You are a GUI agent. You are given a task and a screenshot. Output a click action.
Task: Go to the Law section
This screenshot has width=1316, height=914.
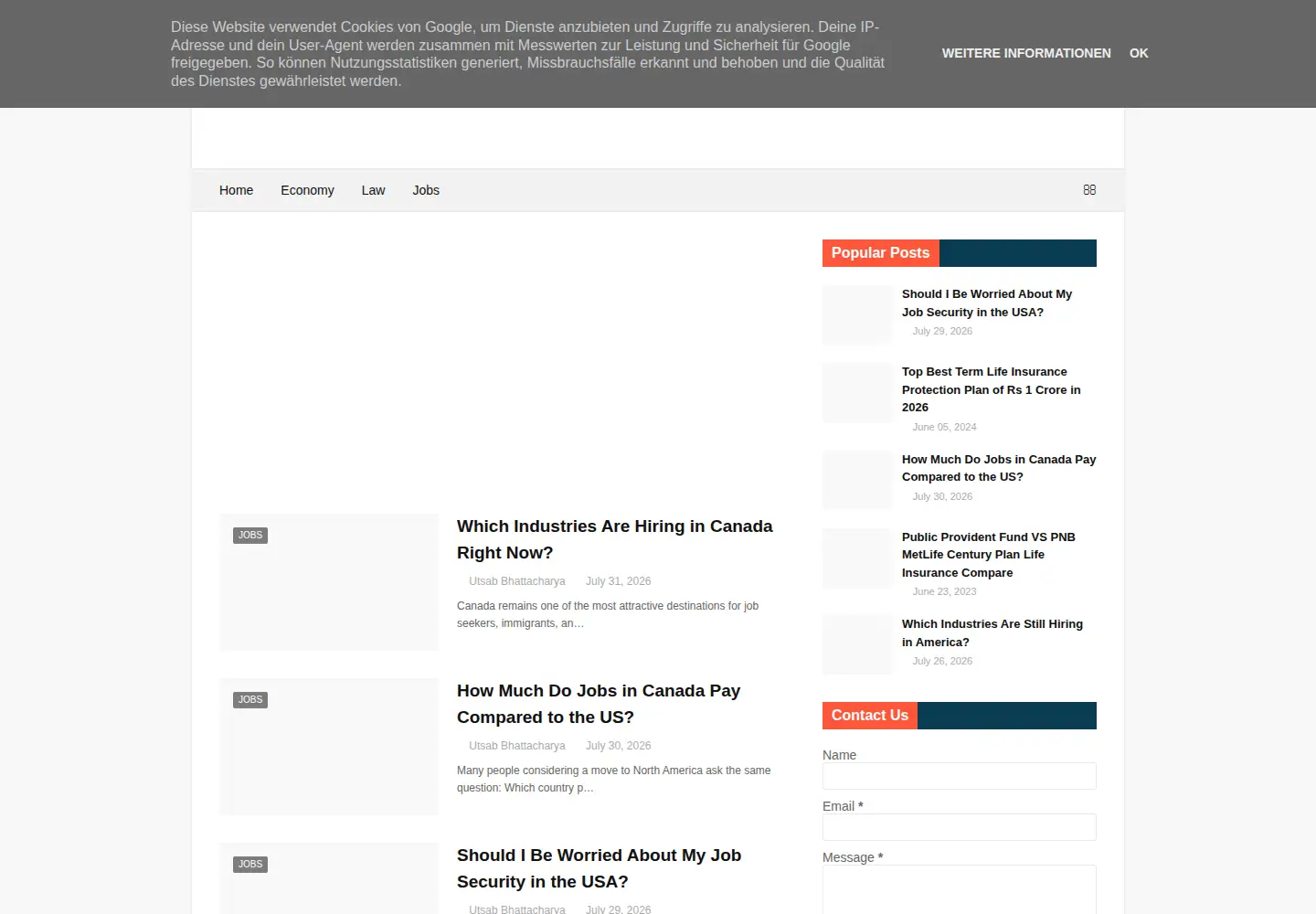(x=373, y=190)
